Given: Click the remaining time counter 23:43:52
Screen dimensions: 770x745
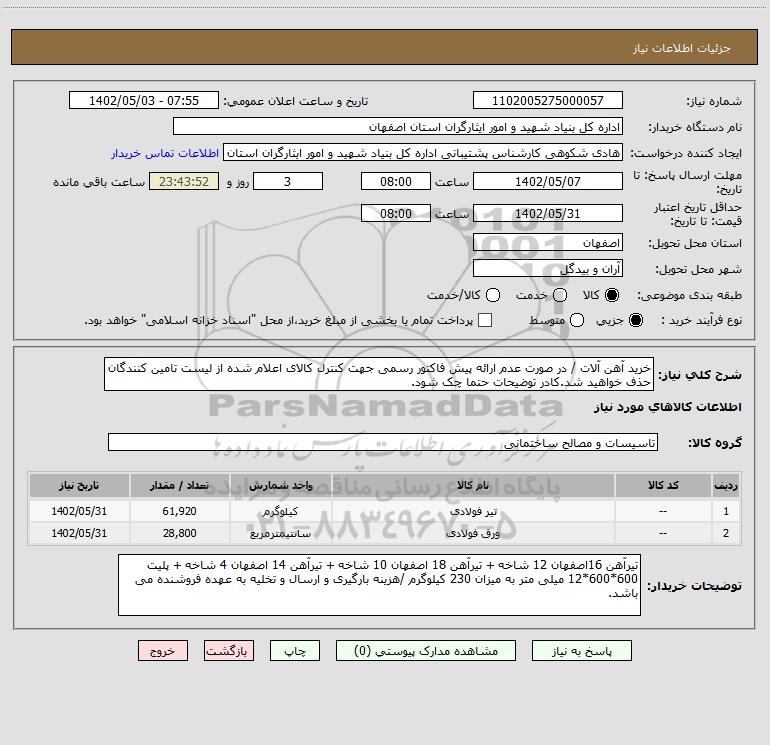Looking at the screenshot, I should click(184, 181).
